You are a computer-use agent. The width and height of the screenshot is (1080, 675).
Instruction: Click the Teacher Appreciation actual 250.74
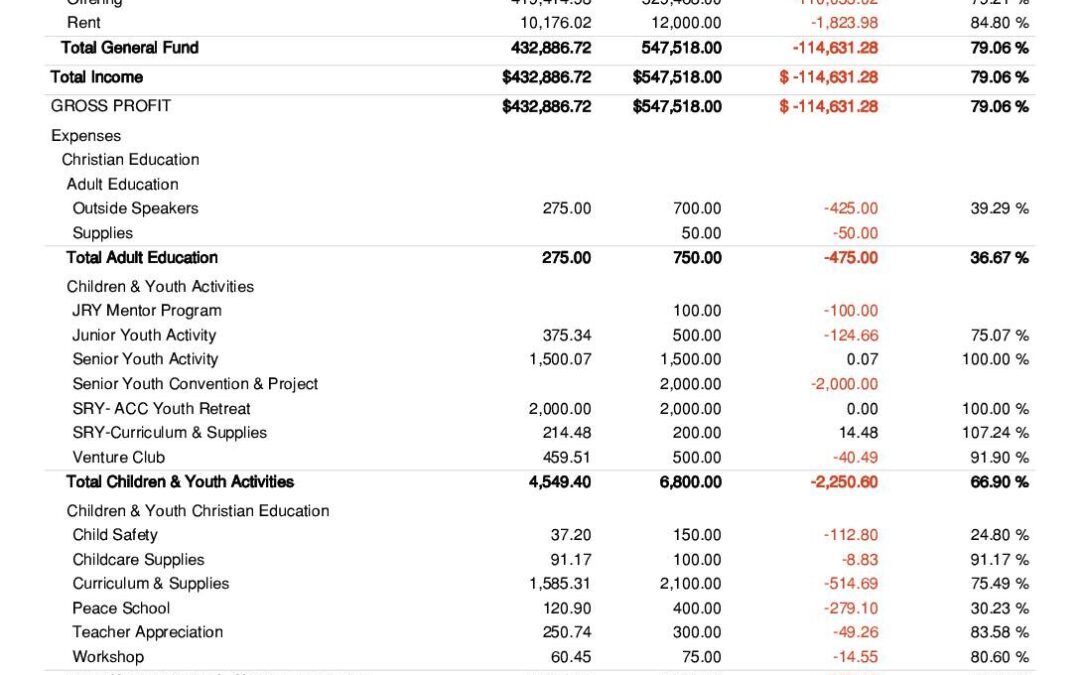(x=567, y=632)
